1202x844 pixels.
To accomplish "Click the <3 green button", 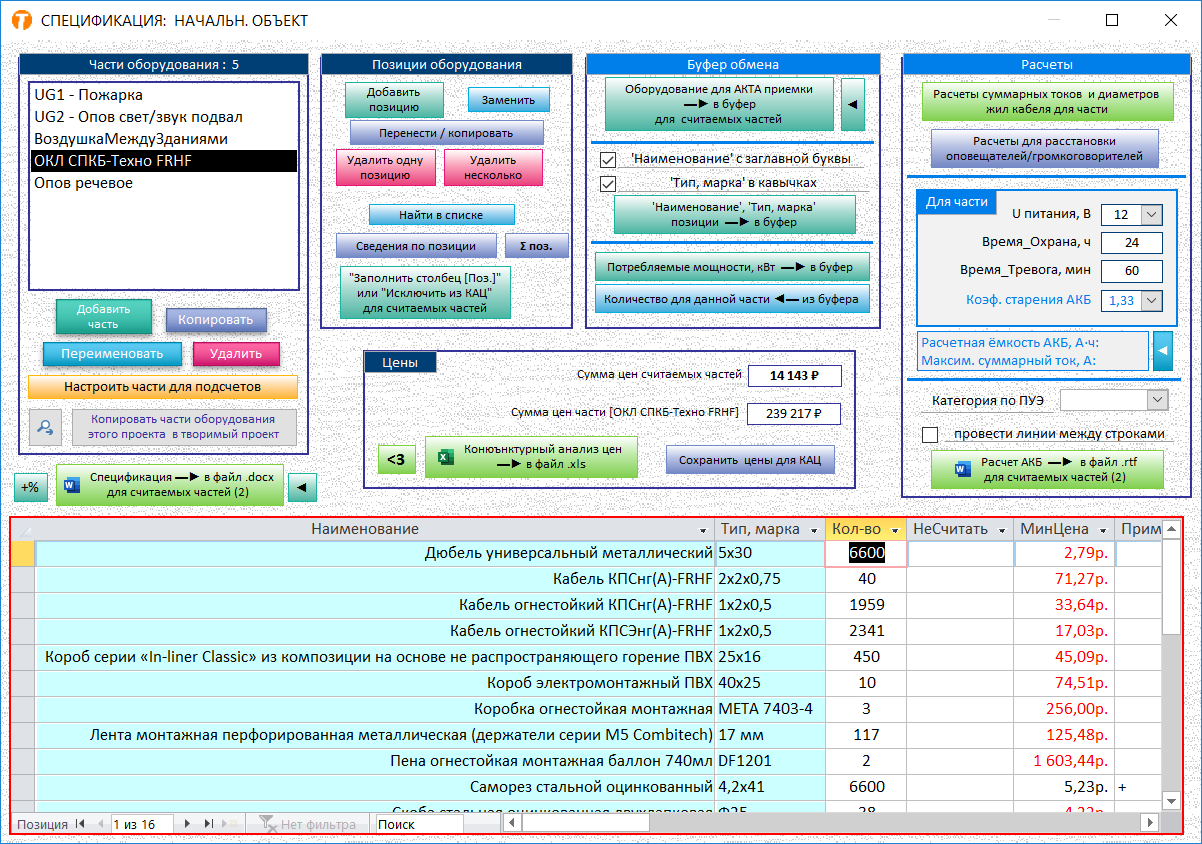I will 396,459.
